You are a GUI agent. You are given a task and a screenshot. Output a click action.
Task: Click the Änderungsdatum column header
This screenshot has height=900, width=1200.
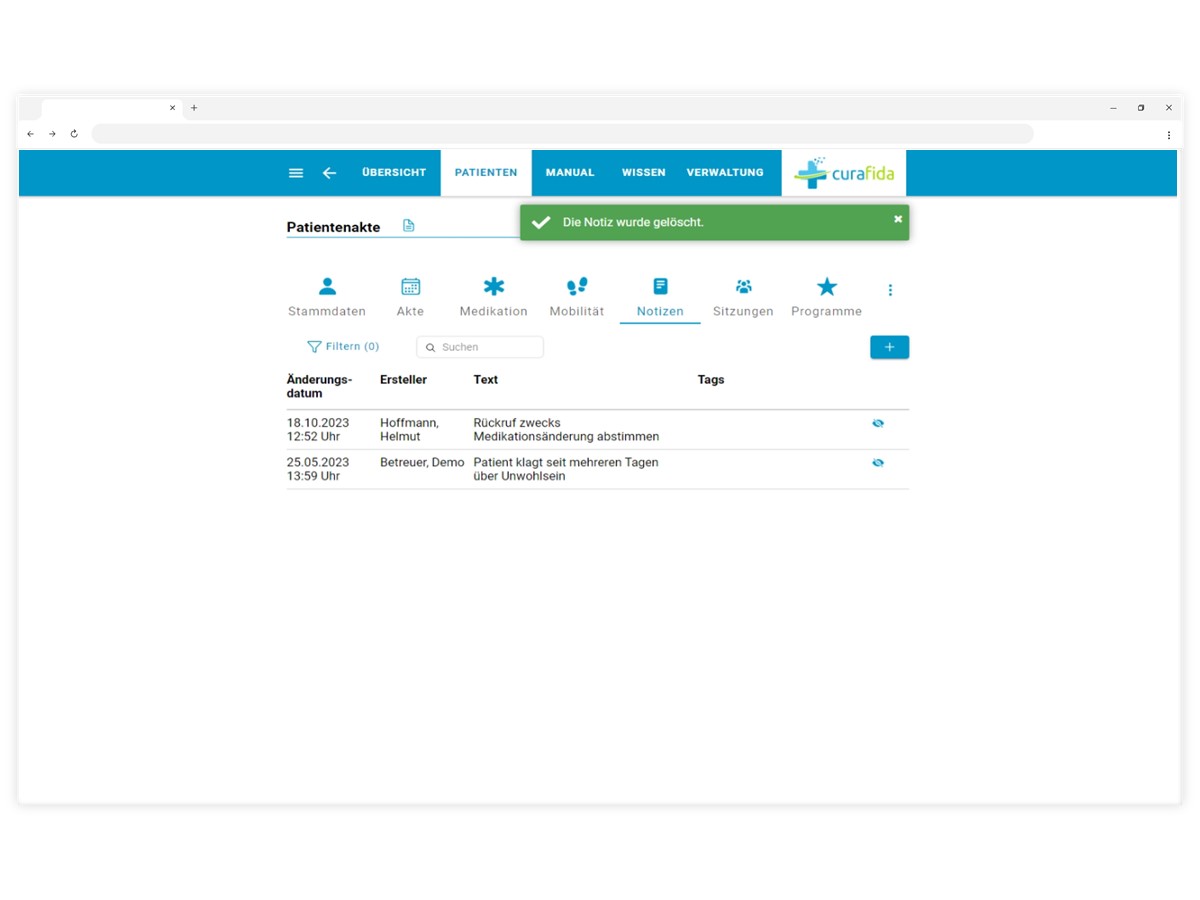coord(319,387)
